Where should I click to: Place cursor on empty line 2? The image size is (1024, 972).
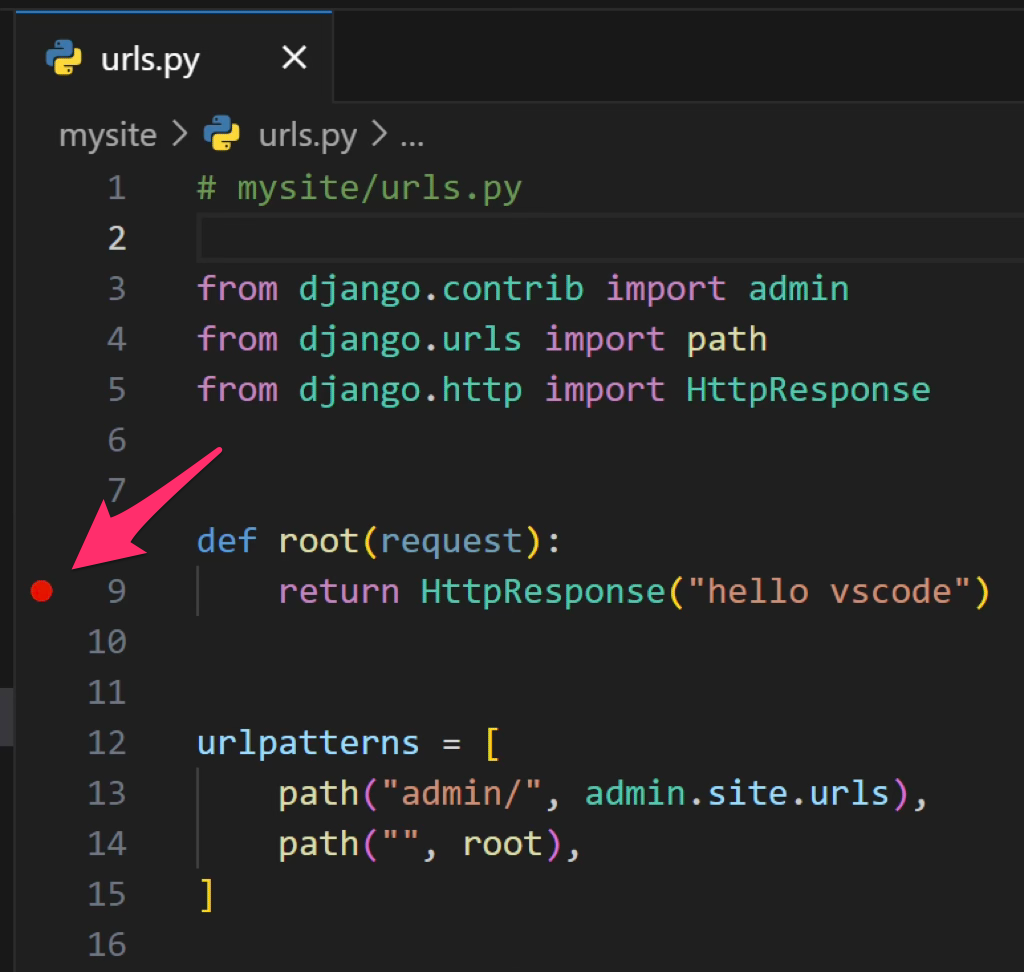point(500,239)
